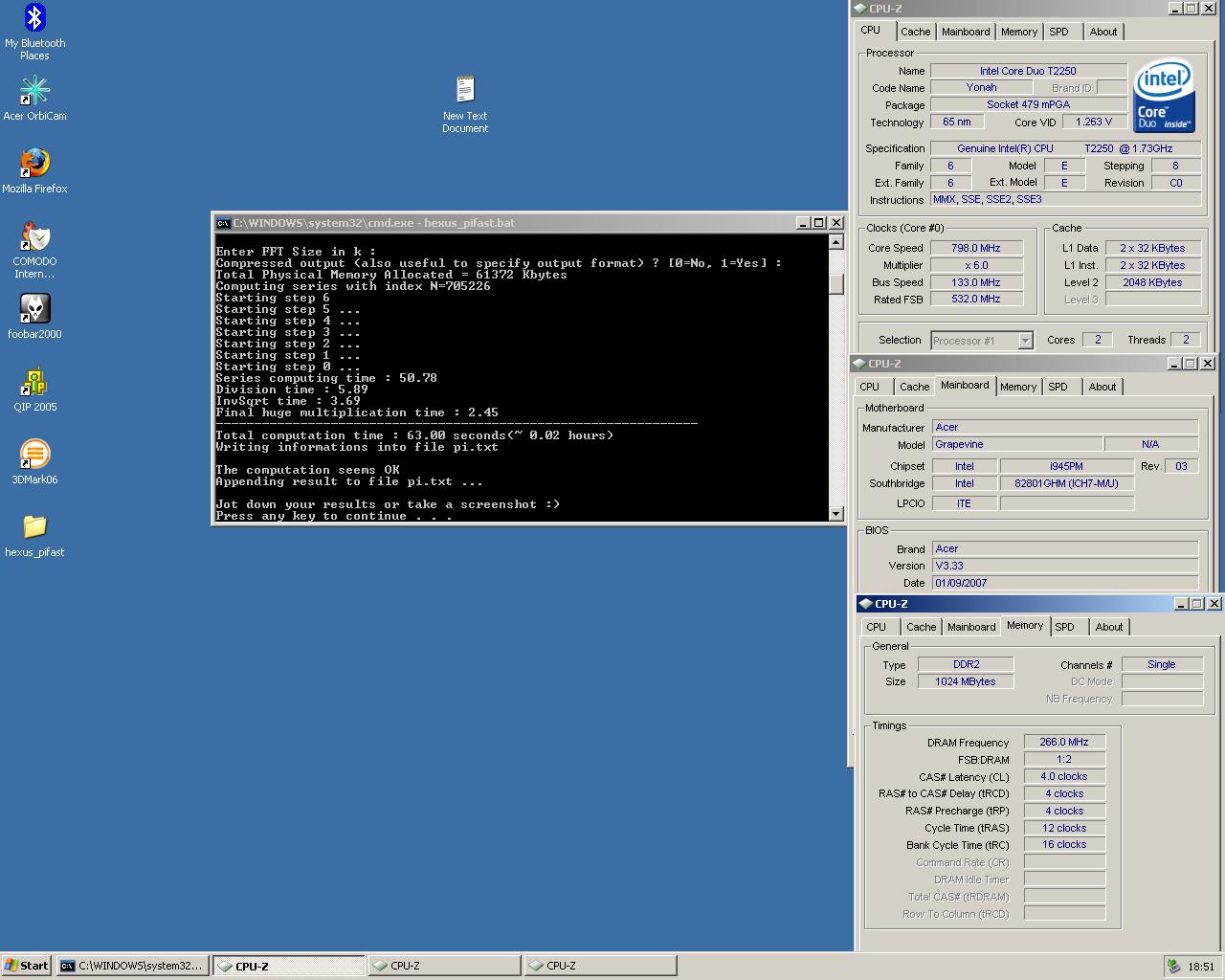Click the Intel Core Duo logo
The width and height of the screenshot is (1225, 980).
pos(1164,96)
